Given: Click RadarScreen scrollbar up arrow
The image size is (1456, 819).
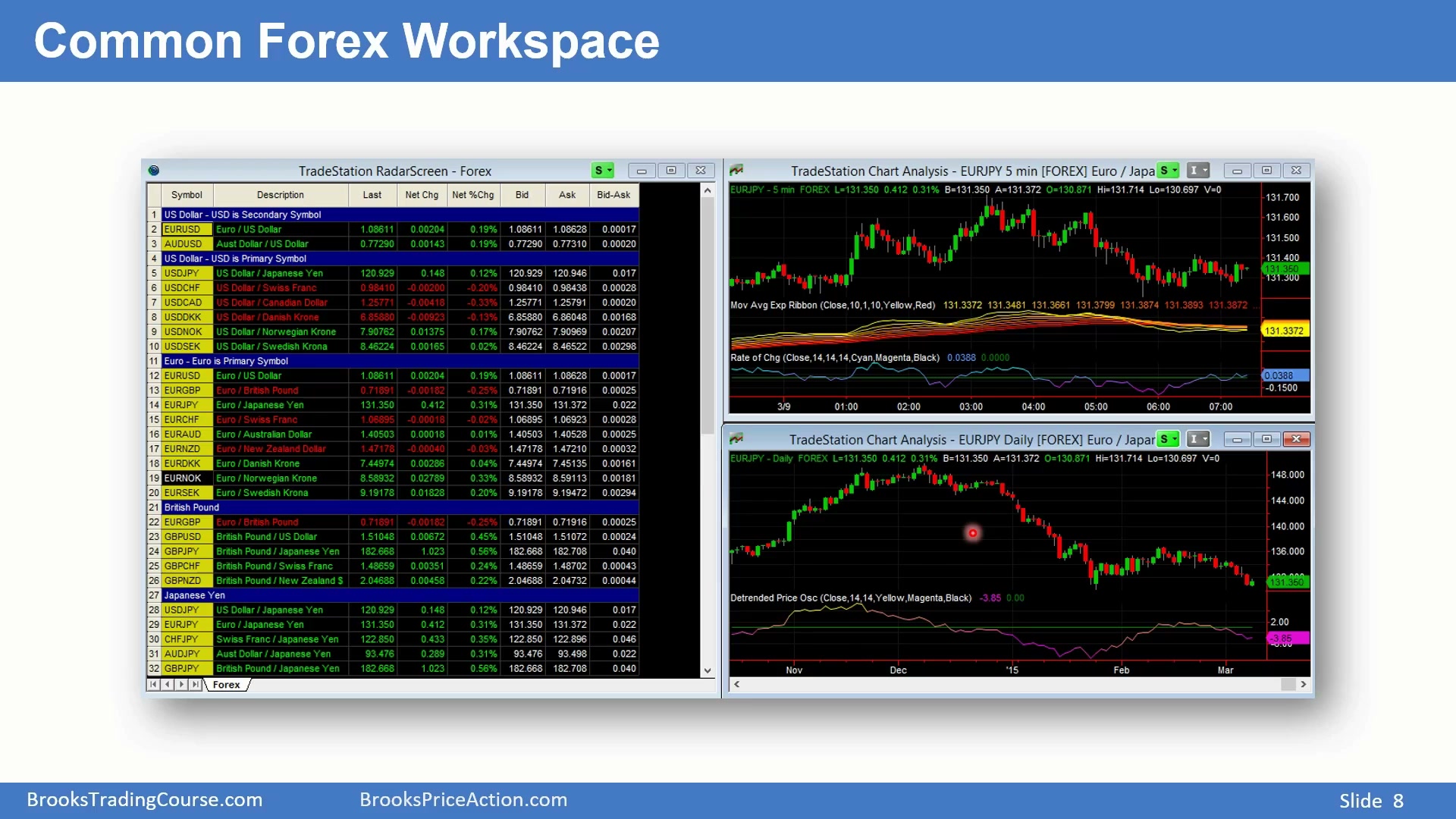Looking at the screenshot, I should tap(708, 190).
